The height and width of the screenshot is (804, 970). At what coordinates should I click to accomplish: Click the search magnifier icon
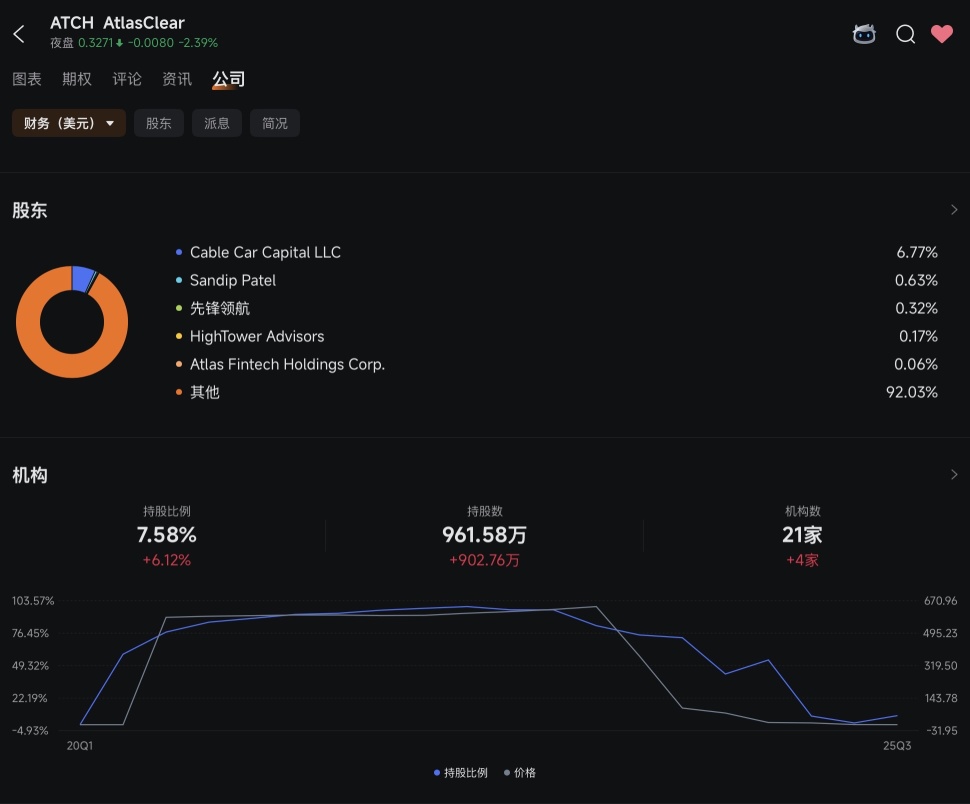pyautogui.click(x=905, y=34)
